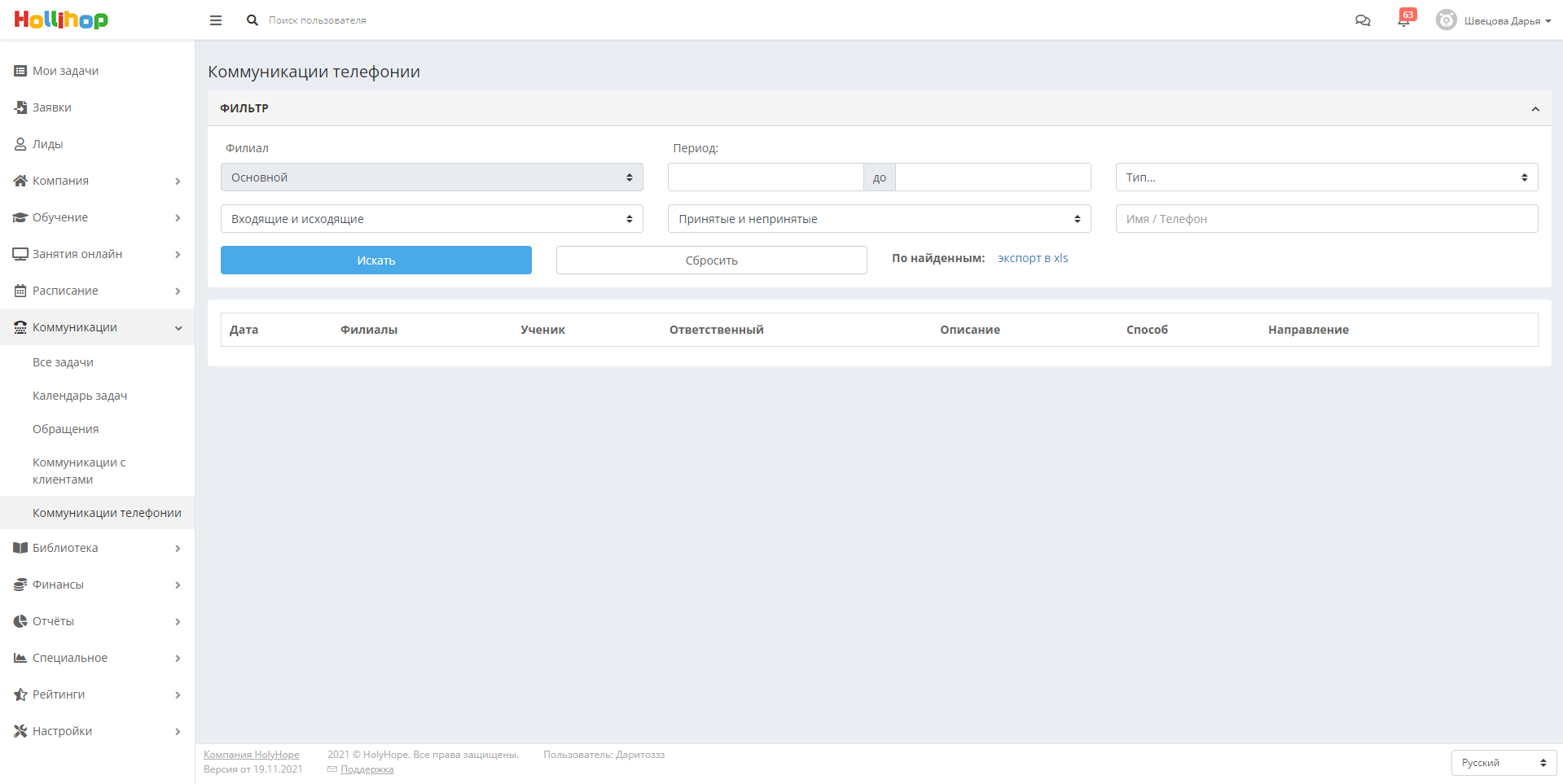
Task: Open Компания HolyHope footer link
Action: 252,755
